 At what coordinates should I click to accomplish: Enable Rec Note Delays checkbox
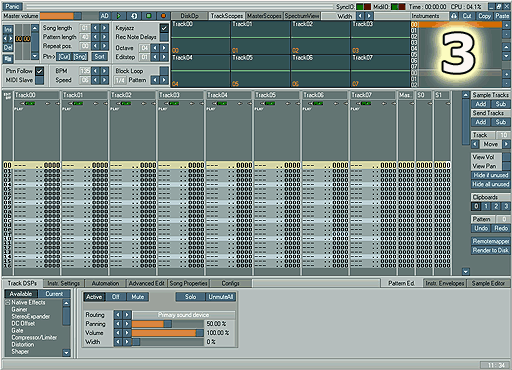[x=164, y=37]
